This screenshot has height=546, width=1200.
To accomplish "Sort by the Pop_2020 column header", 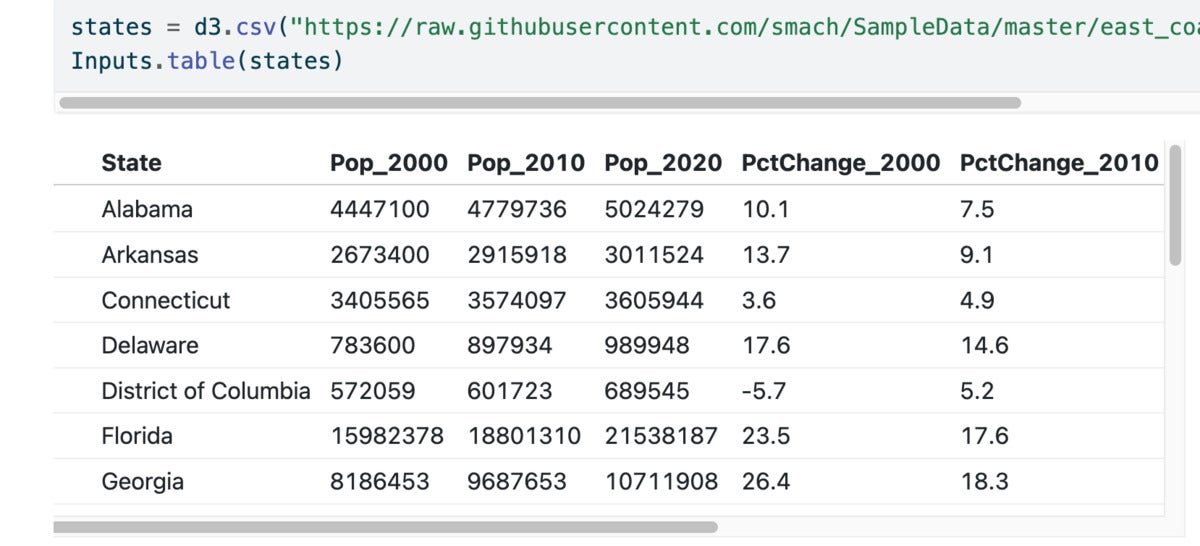I will [663, 163].
